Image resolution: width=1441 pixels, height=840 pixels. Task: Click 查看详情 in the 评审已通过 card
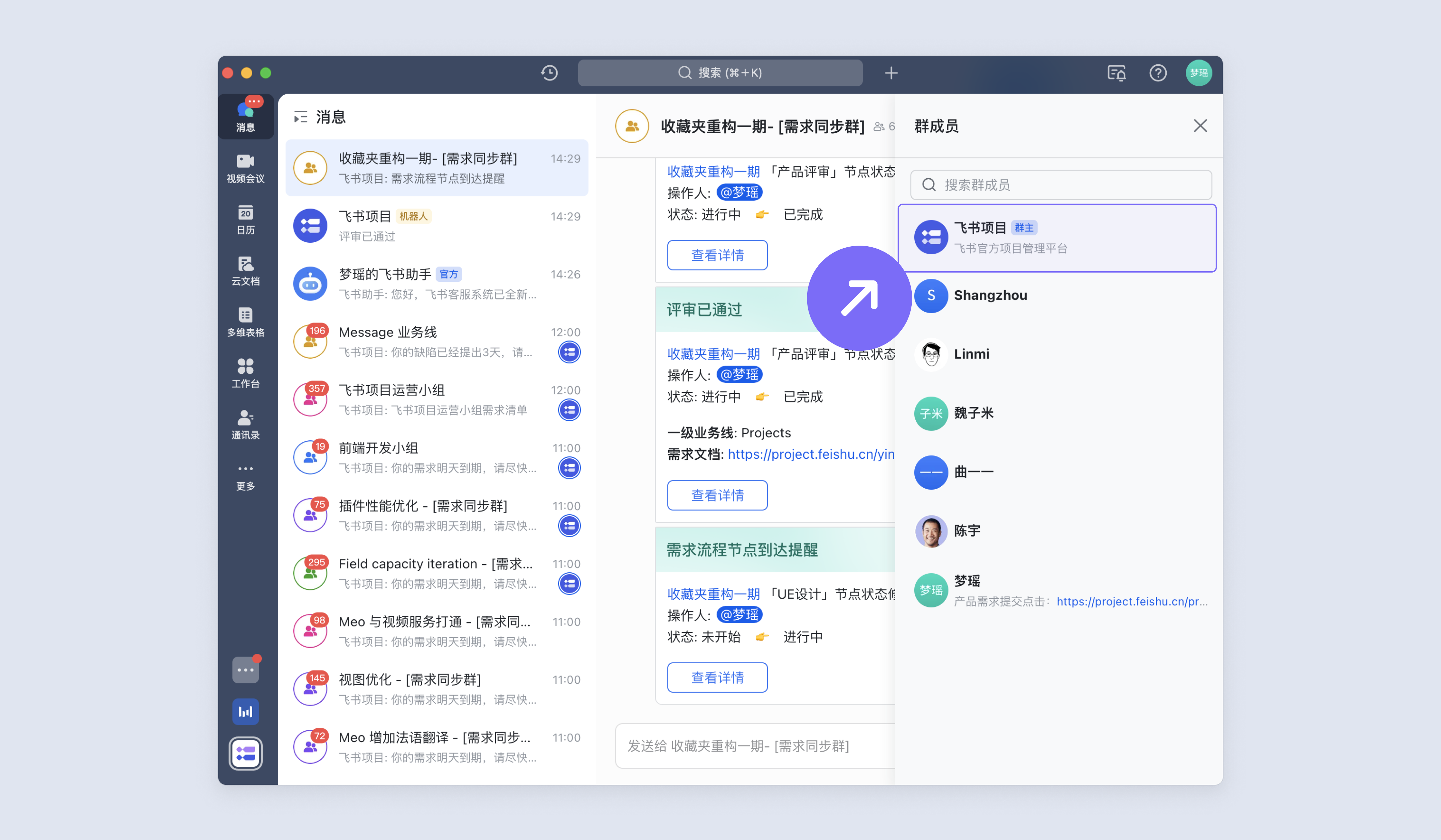pyautogui.click(x=717, y=495)
